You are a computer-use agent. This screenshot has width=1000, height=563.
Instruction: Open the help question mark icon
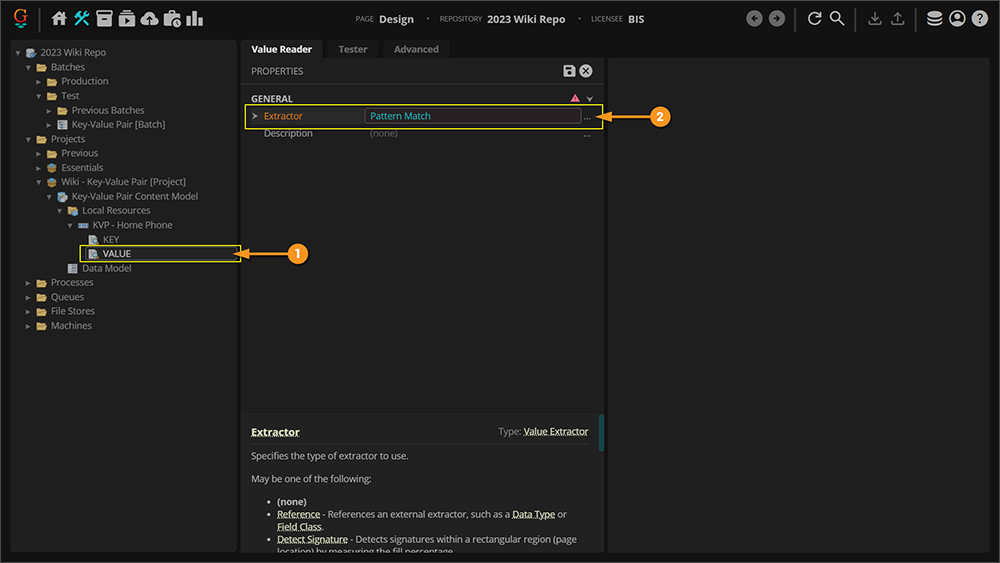click(980, 18)
